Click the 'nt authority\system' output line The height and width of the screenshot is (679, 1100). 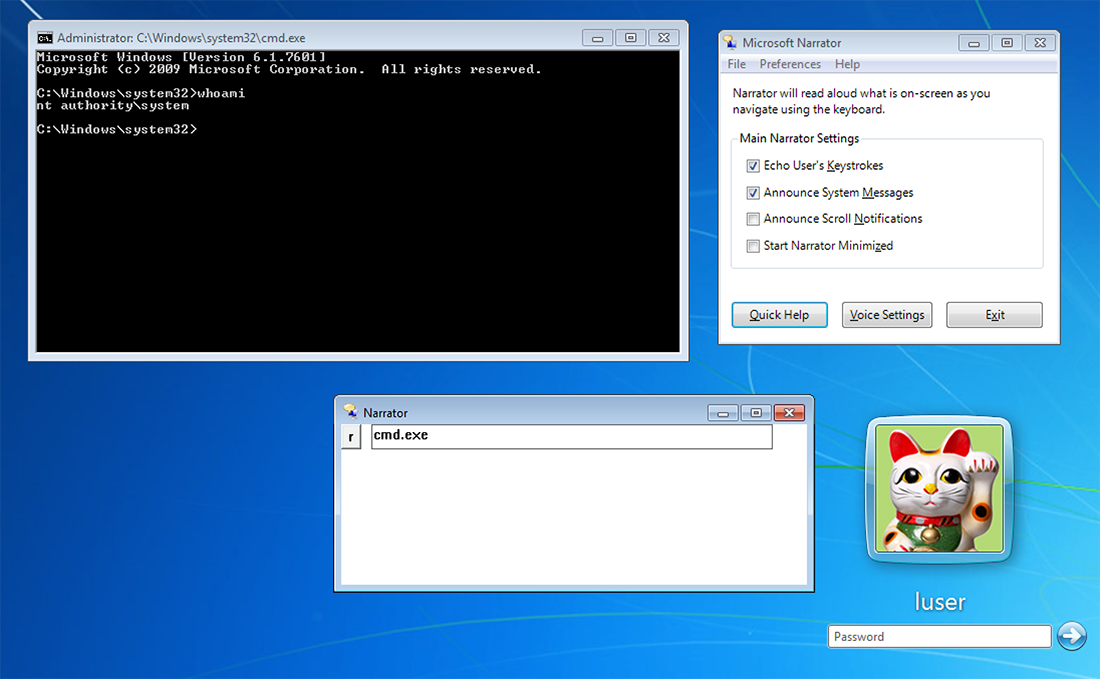coord(113,106)
